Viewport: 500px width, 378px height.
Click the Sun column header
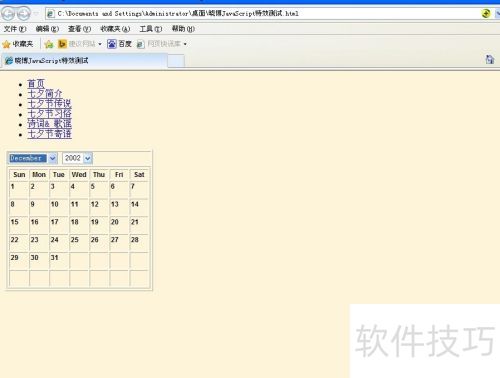[19, 175]
